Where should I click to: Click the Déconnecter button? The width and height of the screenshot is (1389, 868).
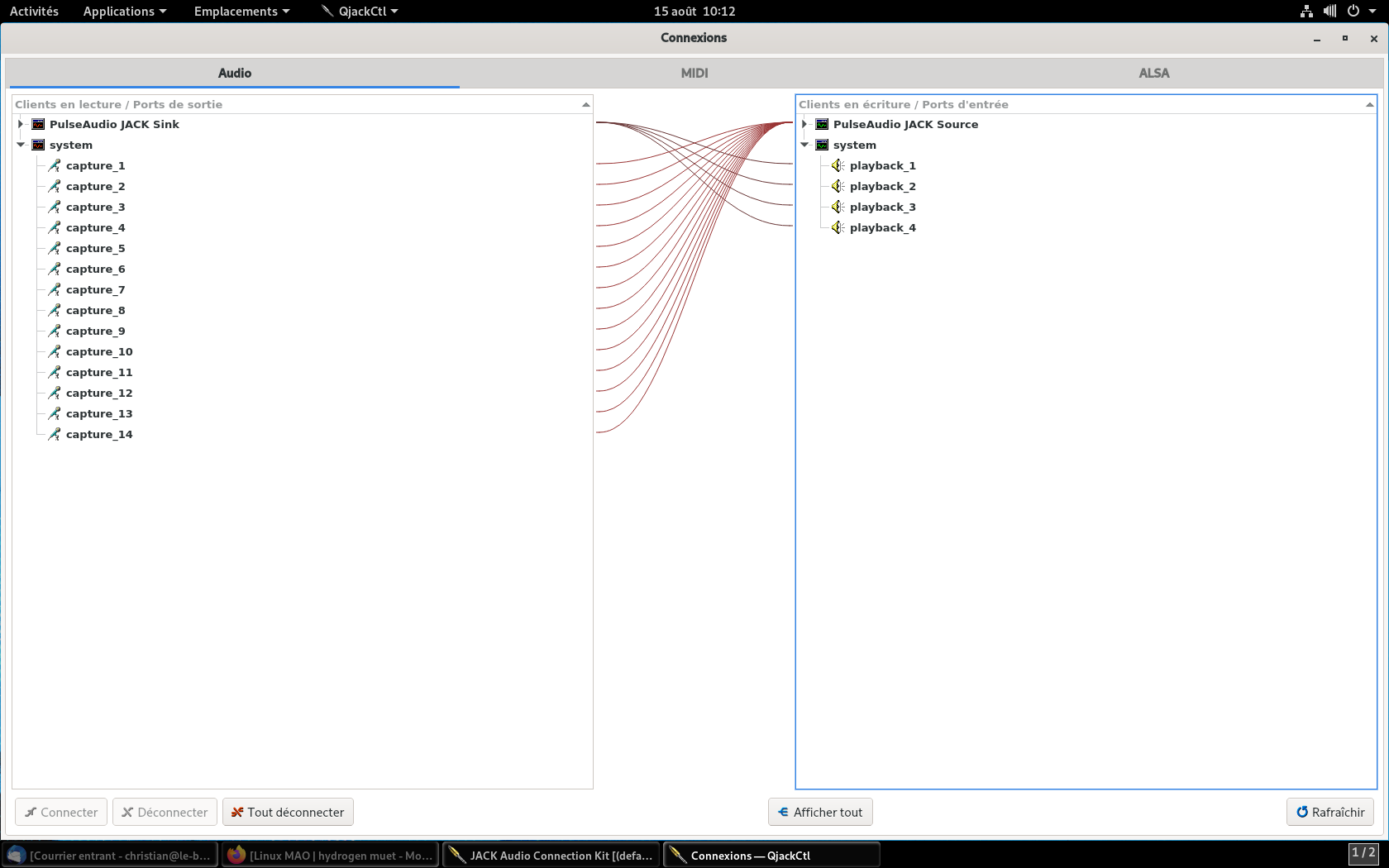[x=165, y=812]
